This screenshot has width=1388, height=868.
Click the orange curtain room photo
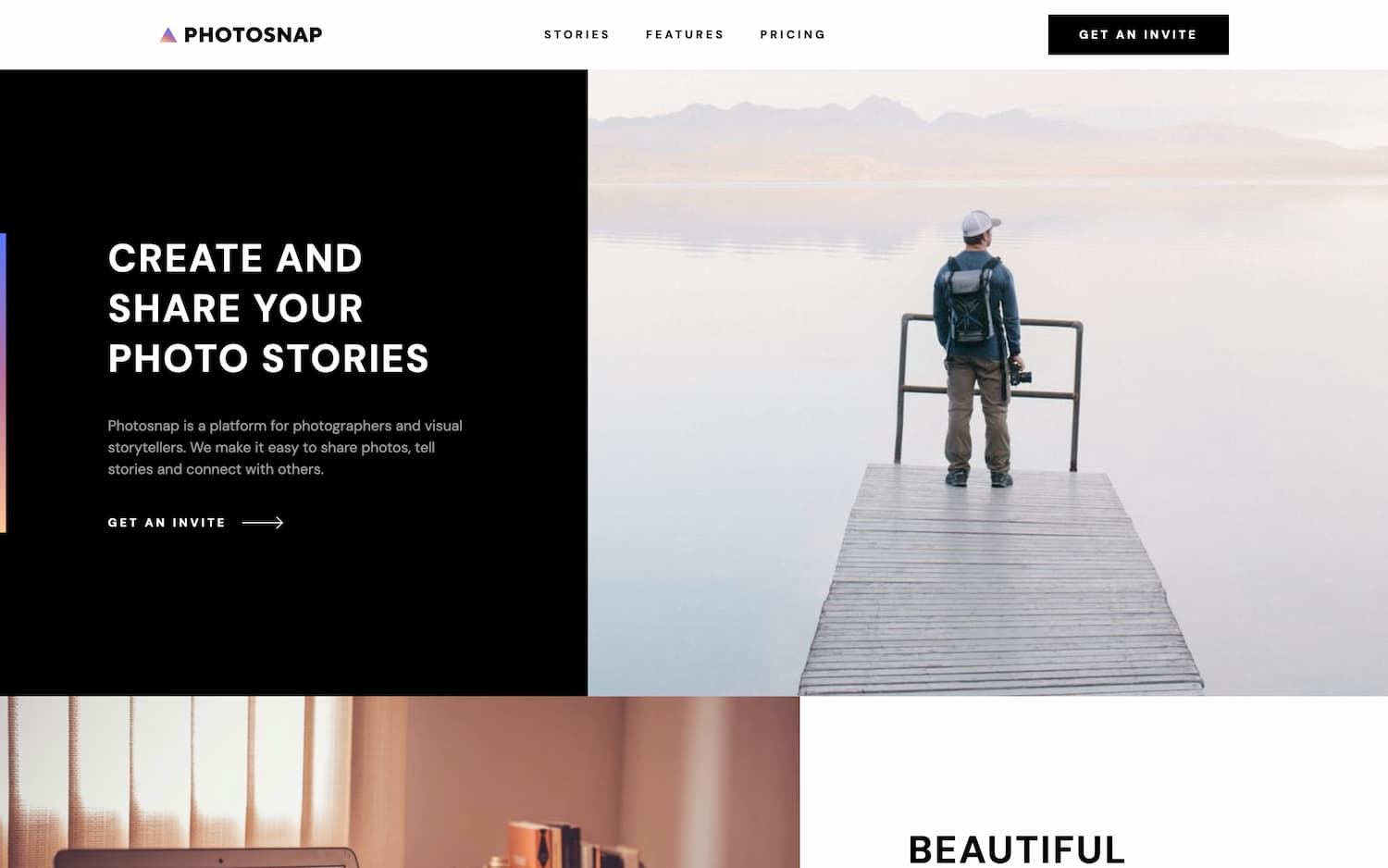click(400, 782)
